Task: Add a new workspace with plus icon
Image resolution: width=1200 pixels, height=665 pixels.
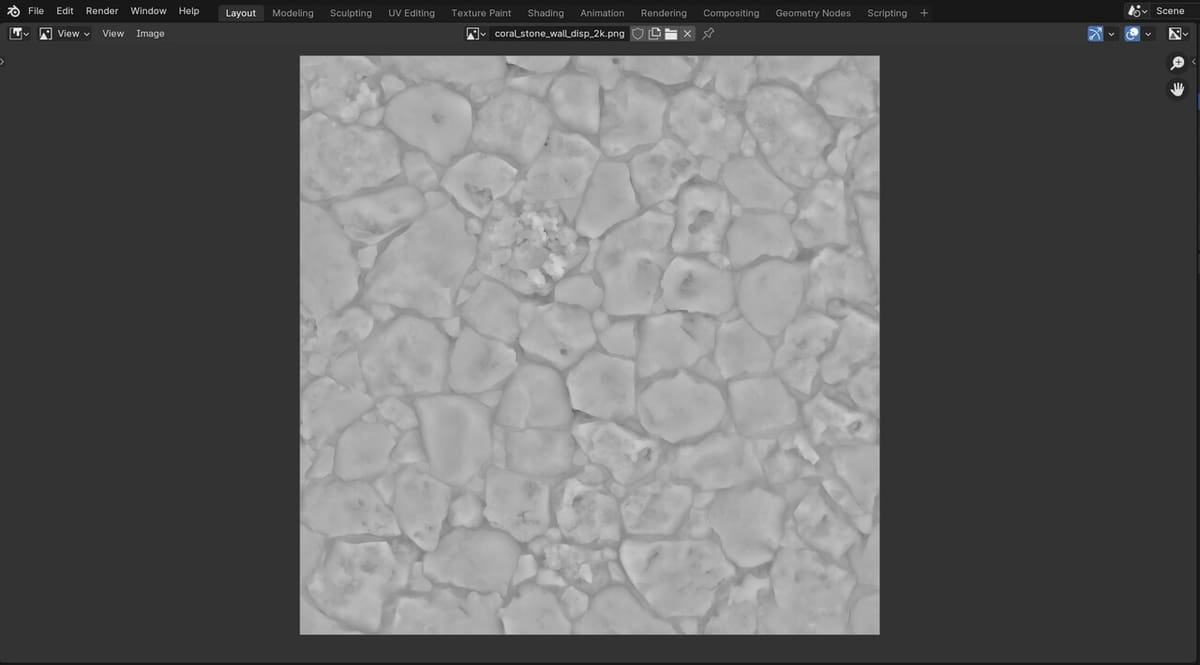Action: click(x=924, y=13)
